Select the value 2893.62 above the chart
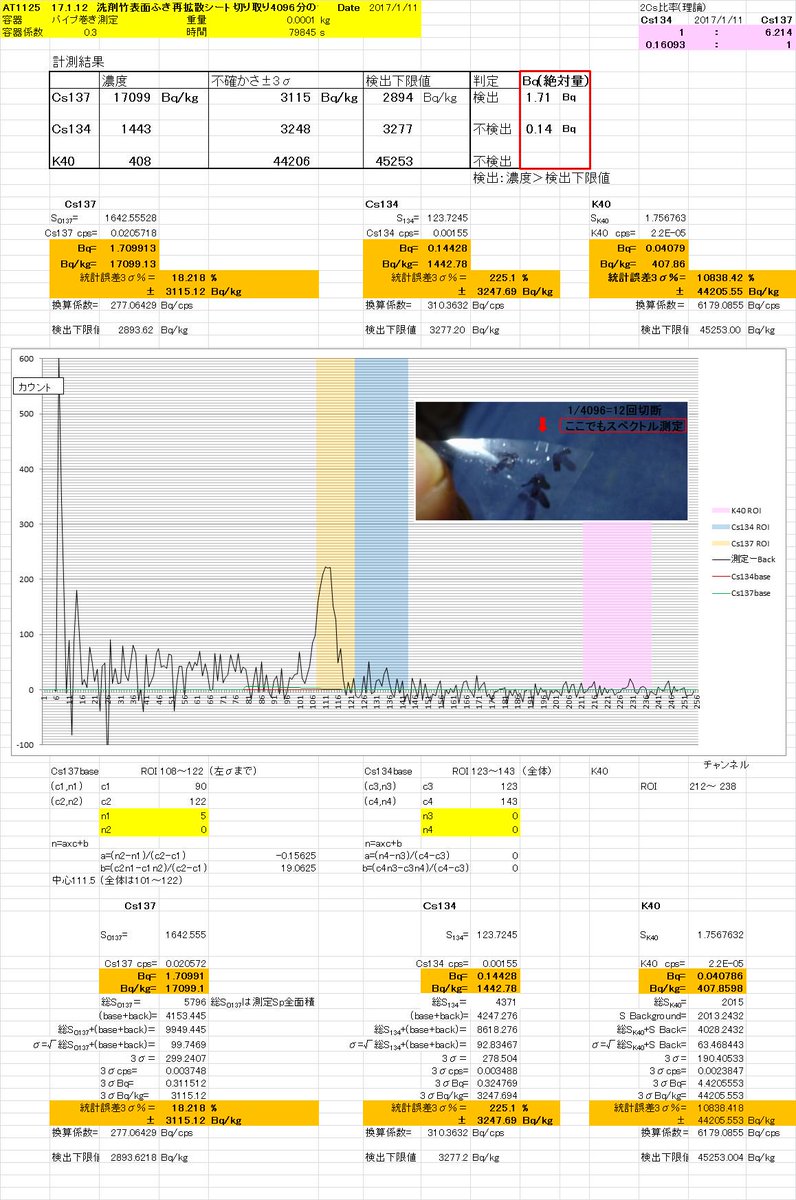 135,329
